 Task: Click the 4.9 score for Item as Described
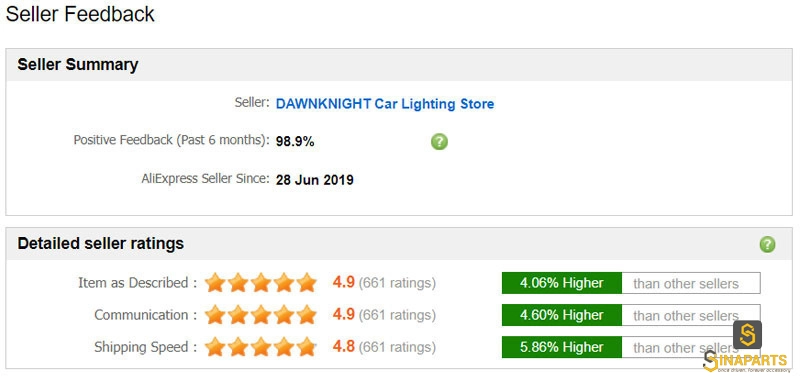(x=343, y=282)
